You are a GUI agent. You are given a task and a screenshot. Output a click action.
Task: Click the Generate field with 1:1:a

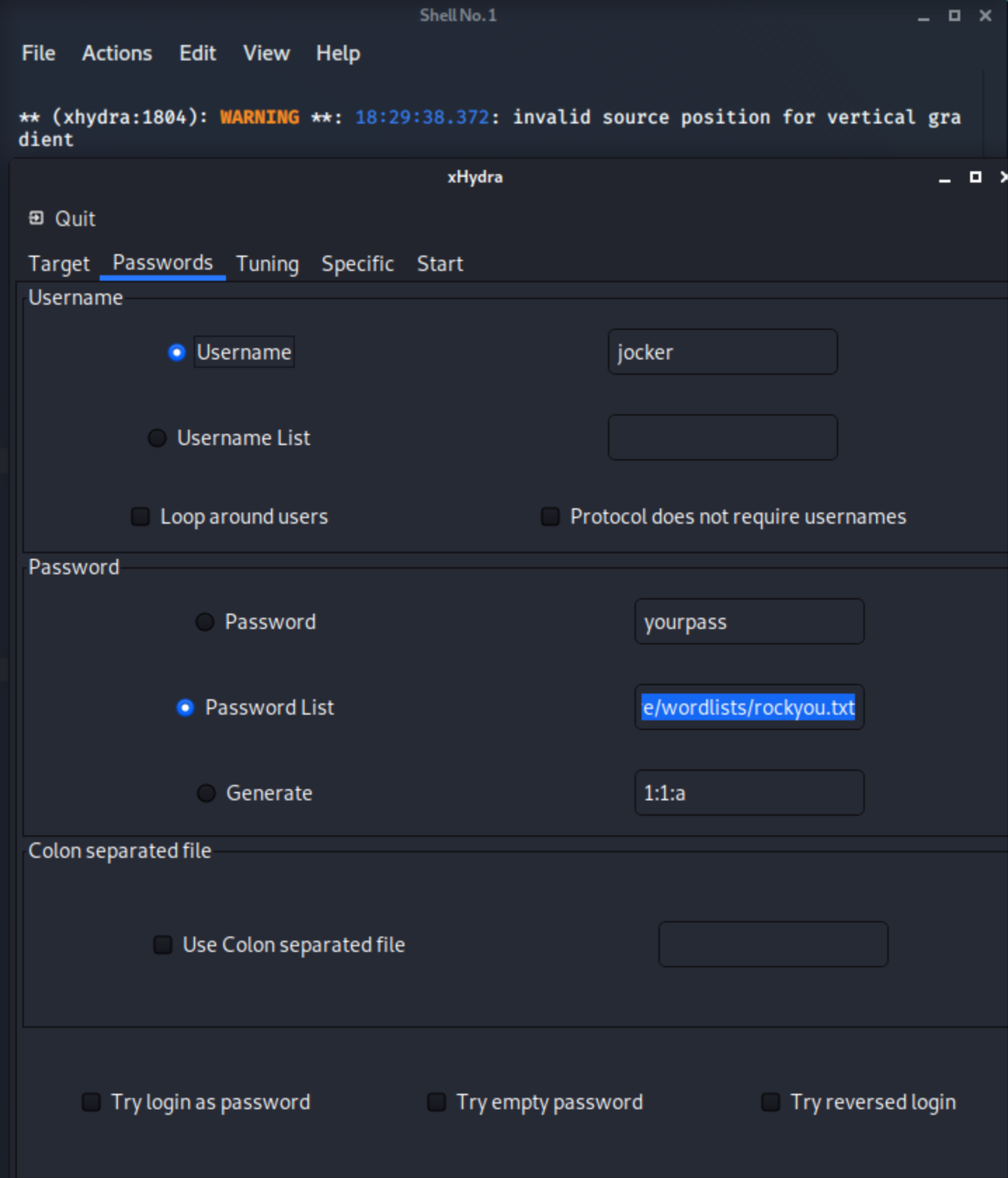(x=748, y=793)
